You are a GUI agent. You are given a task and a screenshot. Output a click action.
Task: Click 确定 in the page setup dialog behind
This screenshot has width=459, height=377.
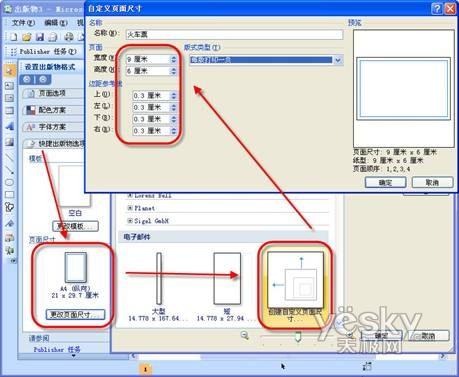coord(382,336)
